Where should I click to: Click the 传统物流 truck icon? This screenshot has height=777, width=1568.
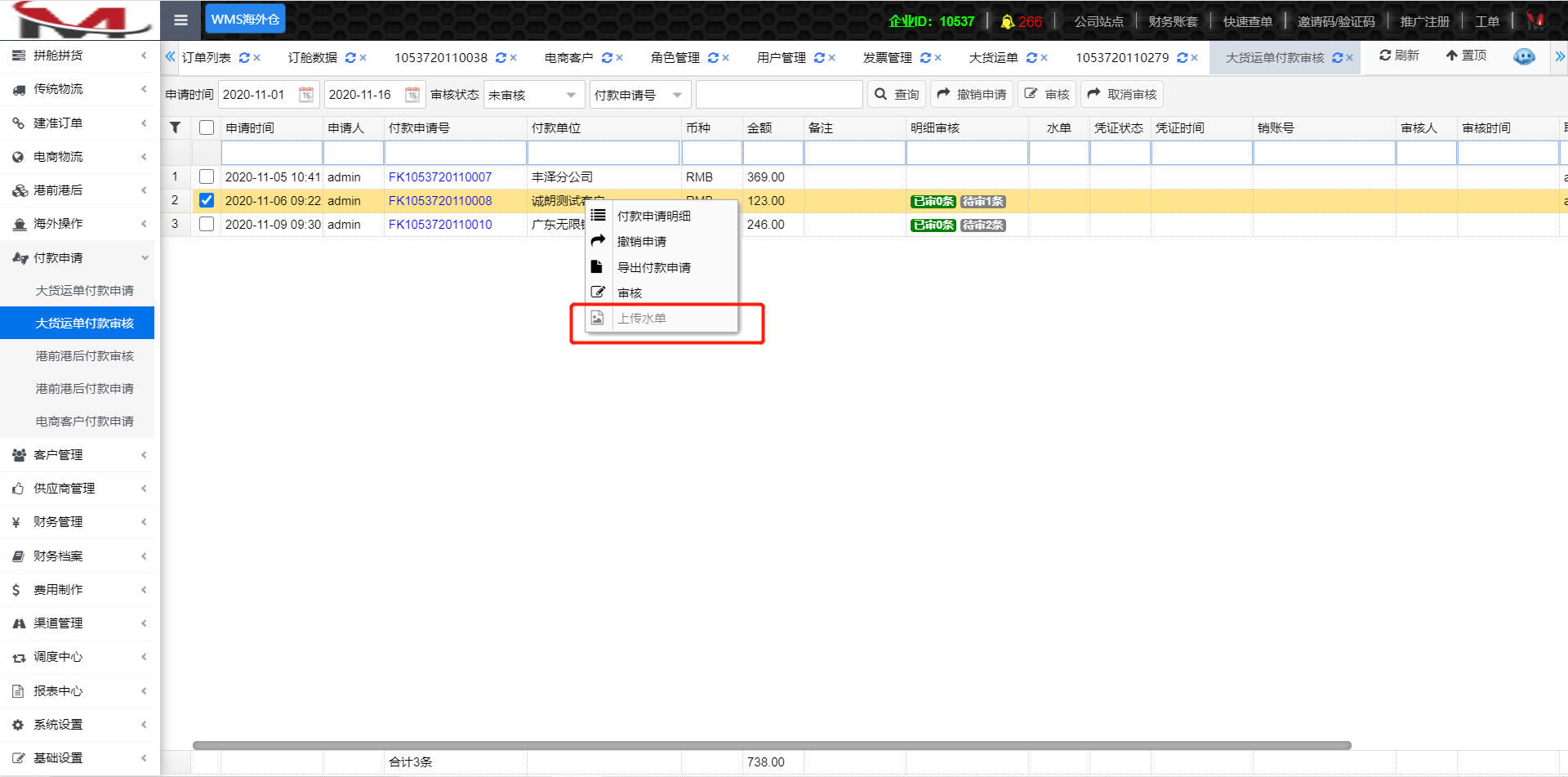pyautogui.click(x=18, y=89)
